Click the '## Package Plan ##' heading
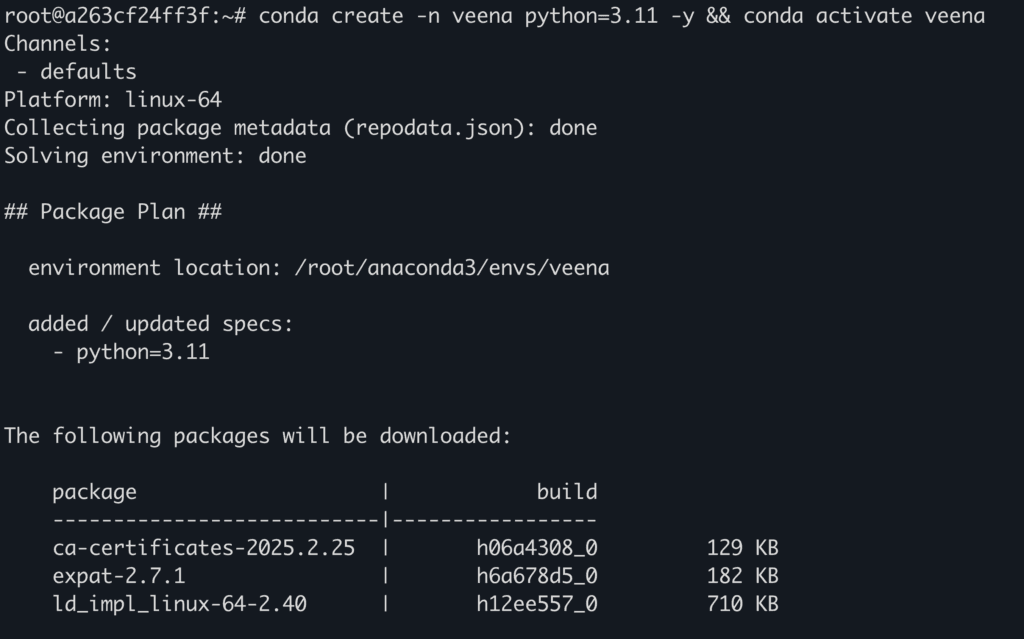1024x639 pixels. (113, 212)
